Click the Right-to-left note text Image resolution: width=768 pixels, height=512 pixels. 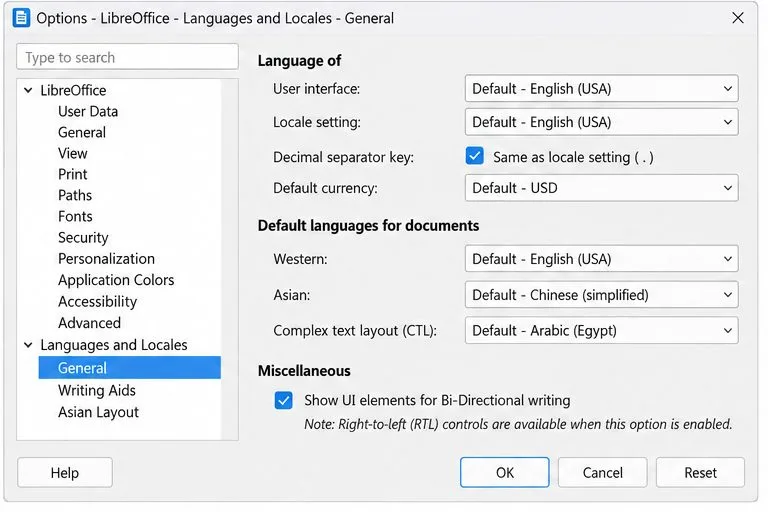tap(518, 424)
